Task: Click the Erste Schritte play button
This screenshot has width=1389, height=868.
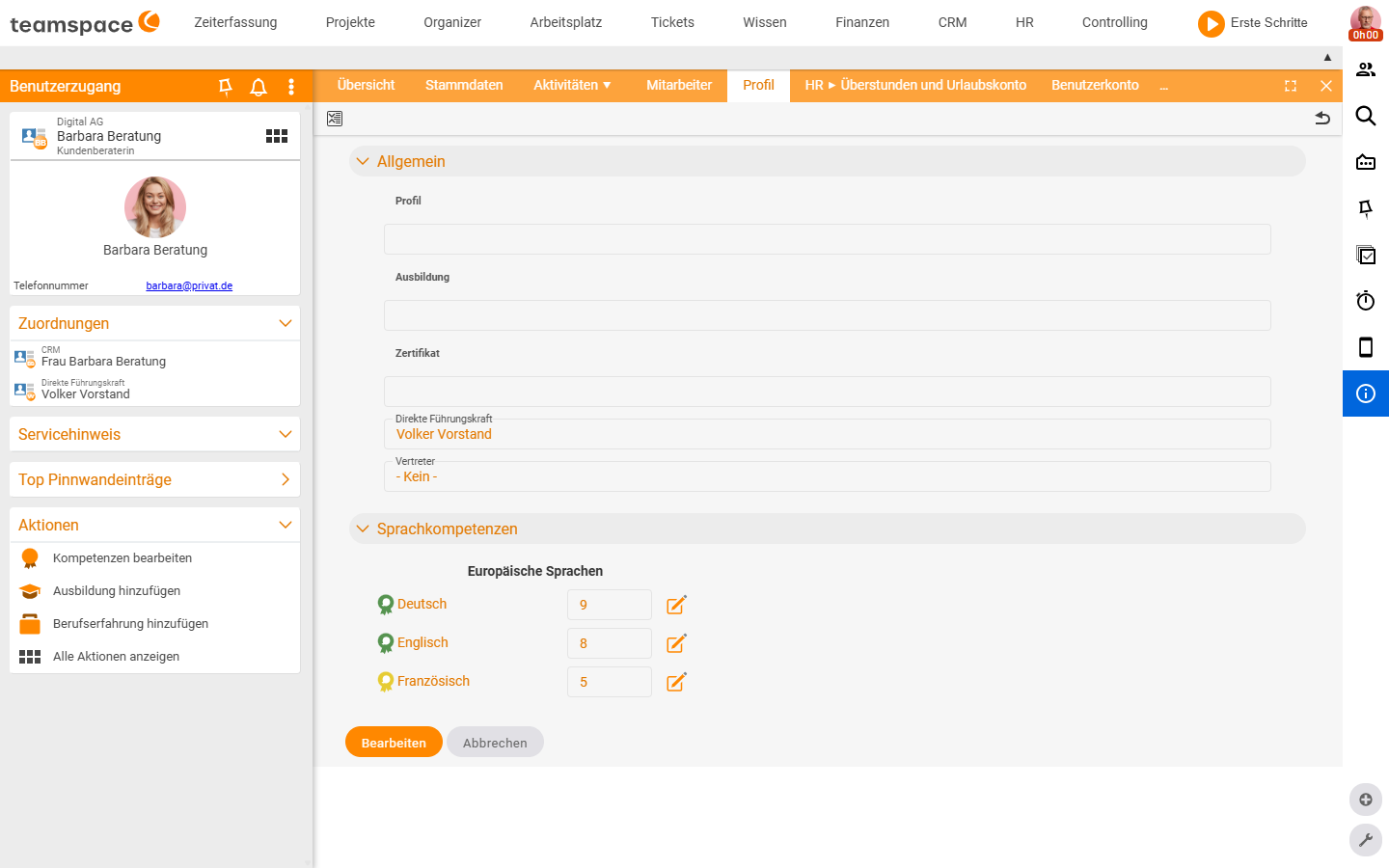Action: [x=1212, y=23]
